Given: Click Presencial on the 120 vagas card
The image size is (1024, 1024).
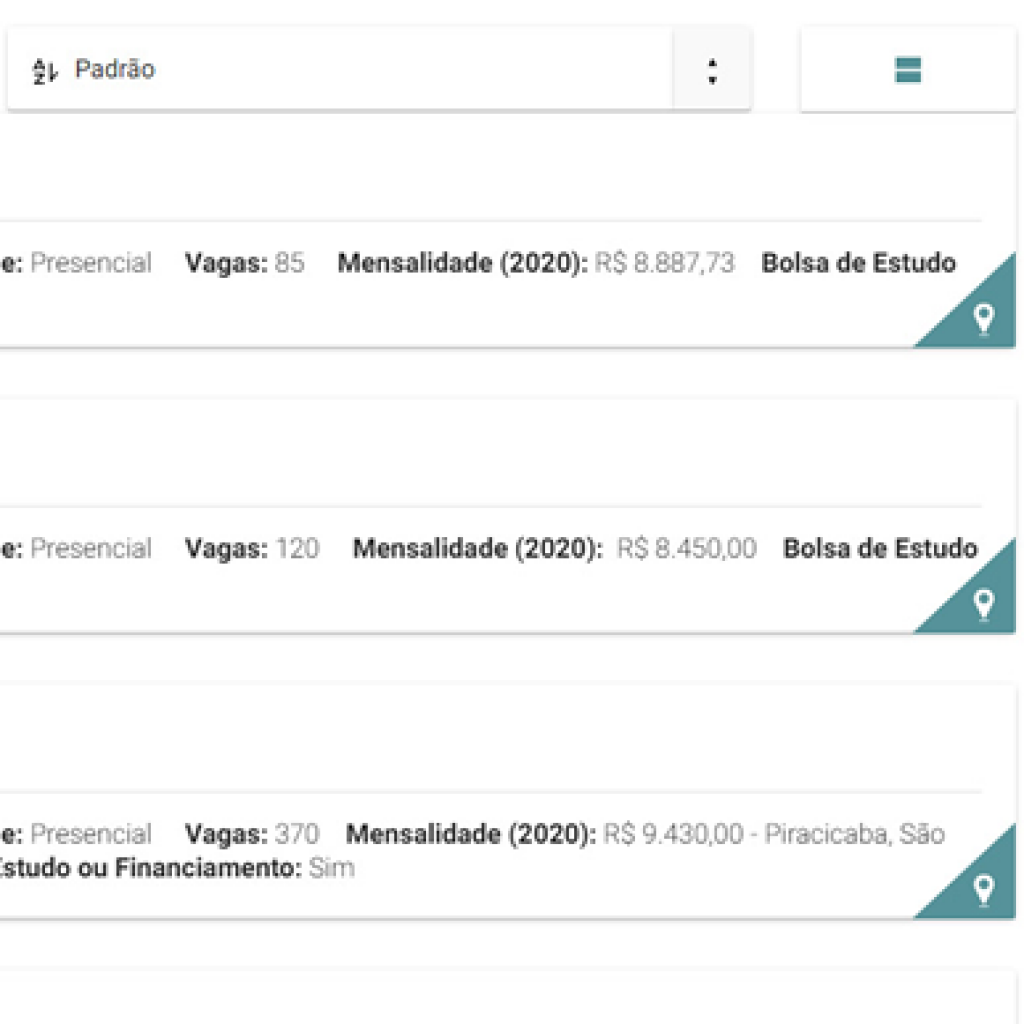Looking at the screenshot, I should point(91,548).
